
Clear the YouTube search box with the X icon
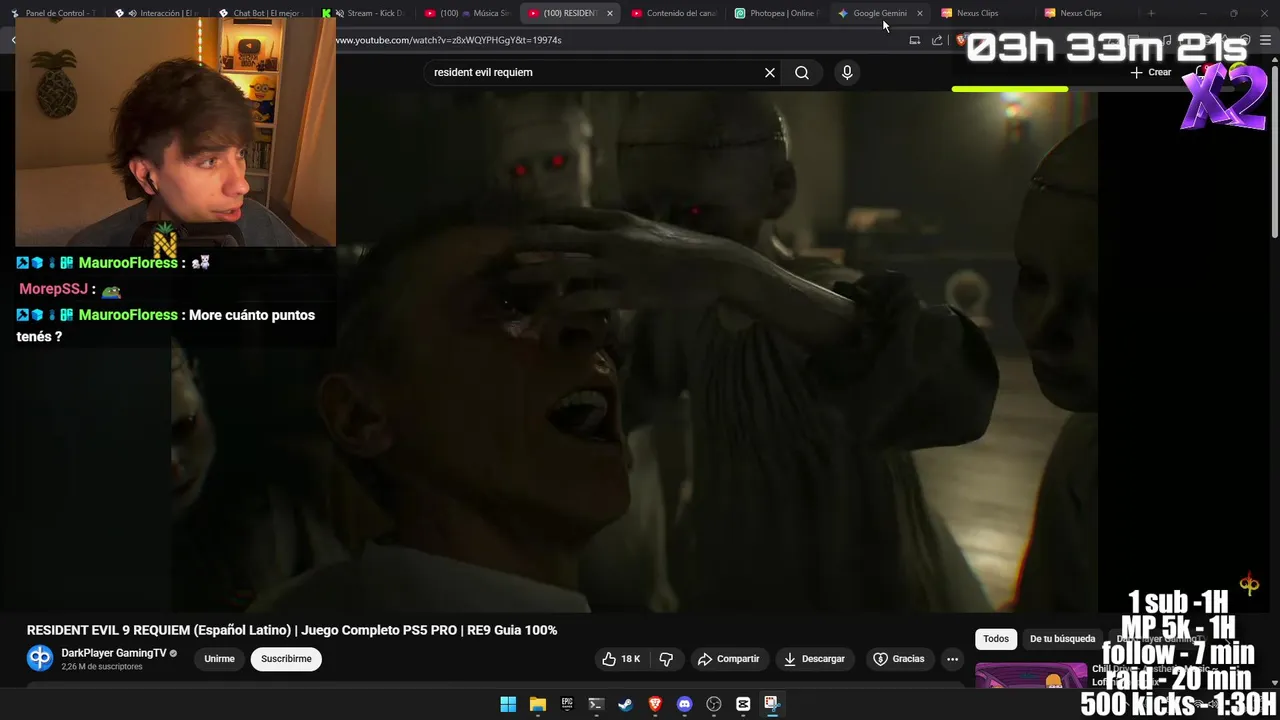click(x=770, y=72)
